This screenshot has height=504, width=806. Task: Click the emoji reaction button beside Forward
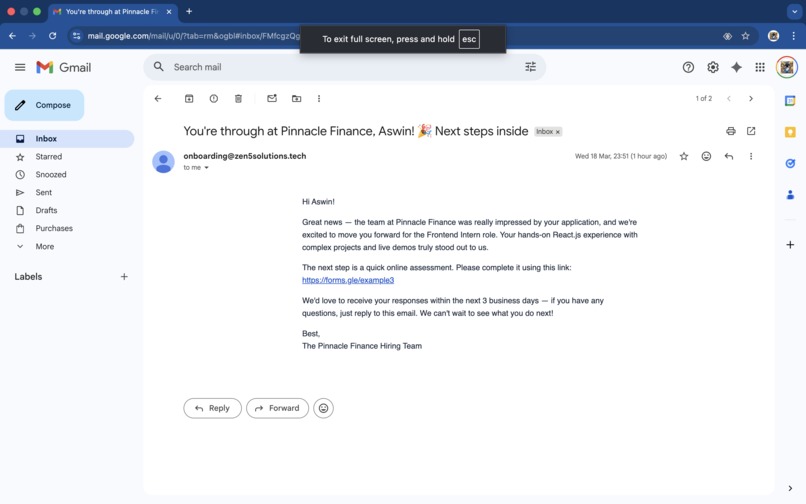(323, 408)
